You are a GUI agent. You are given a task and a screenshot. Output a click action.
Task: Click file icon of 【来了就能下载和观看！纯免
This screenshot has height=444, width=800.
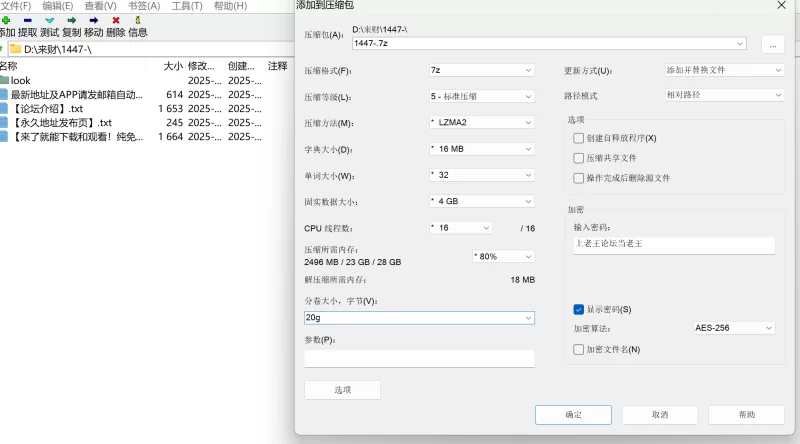click(4, 136)
